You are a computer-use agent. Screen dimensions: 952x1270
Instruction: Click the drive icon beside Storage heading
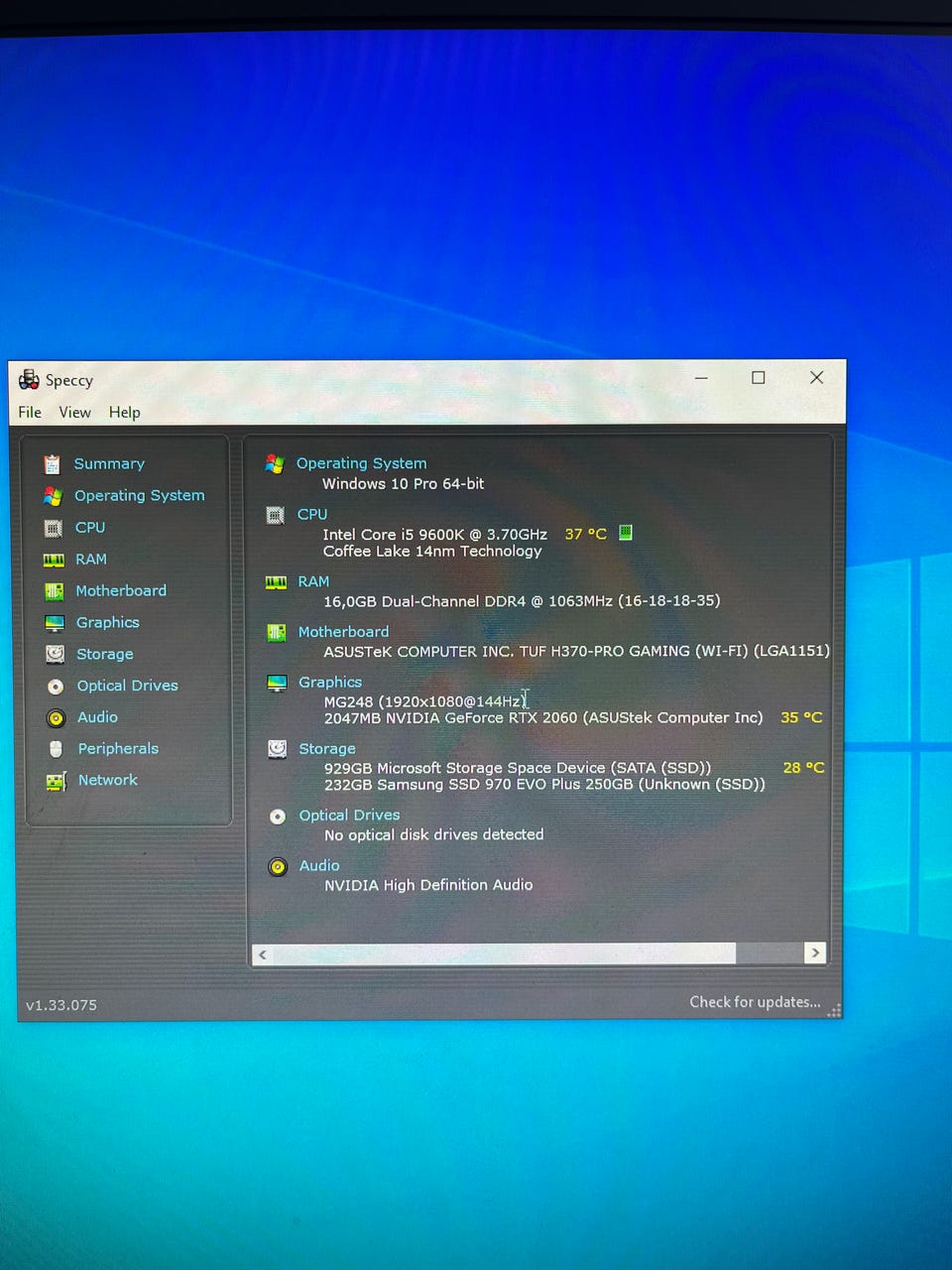click(x=278, y=749)
